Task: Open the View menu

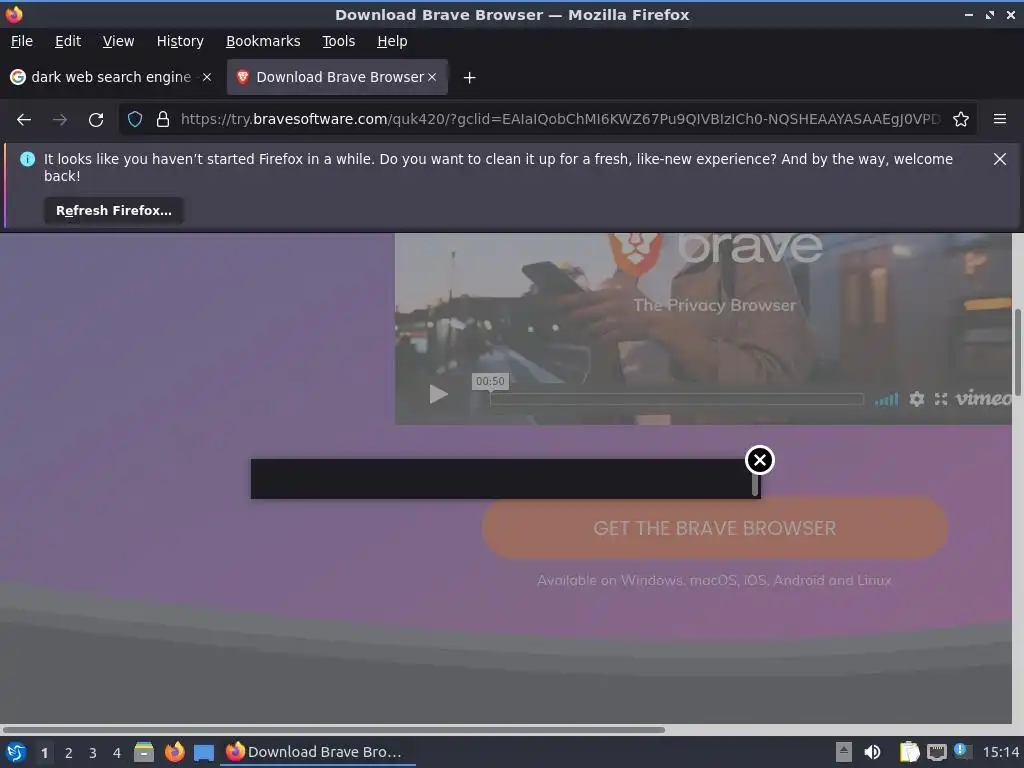Action: [x=118, y=41]
